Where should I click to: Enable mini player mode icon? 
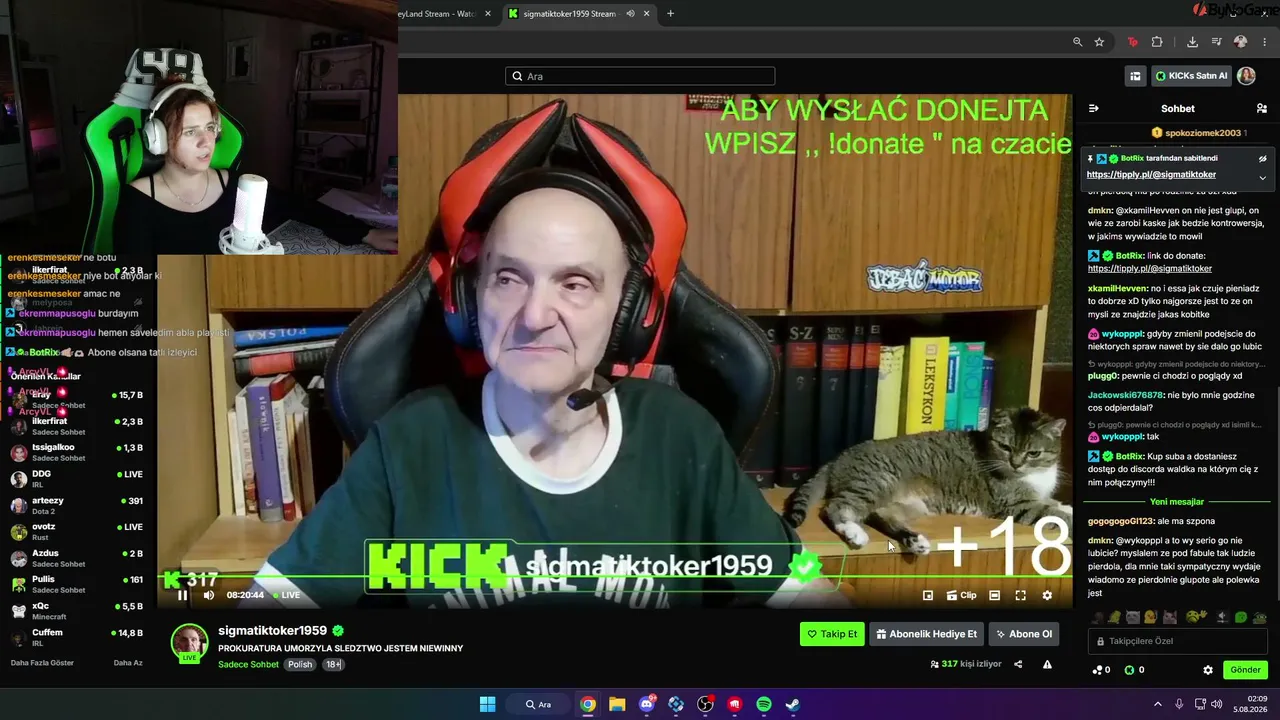[x=928, y=595]
